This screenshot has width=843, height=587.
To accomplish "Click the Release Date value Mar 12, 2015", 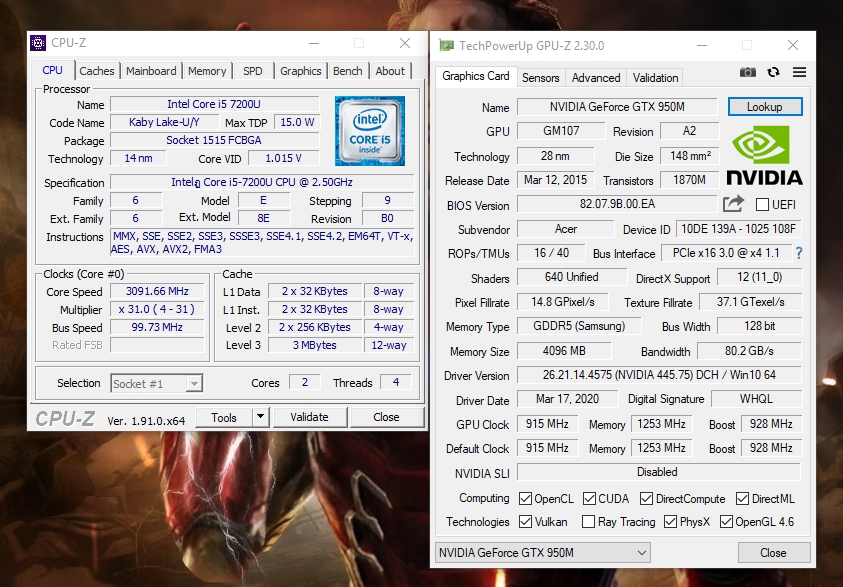I will pyautogui.click(x=555, y=180).
